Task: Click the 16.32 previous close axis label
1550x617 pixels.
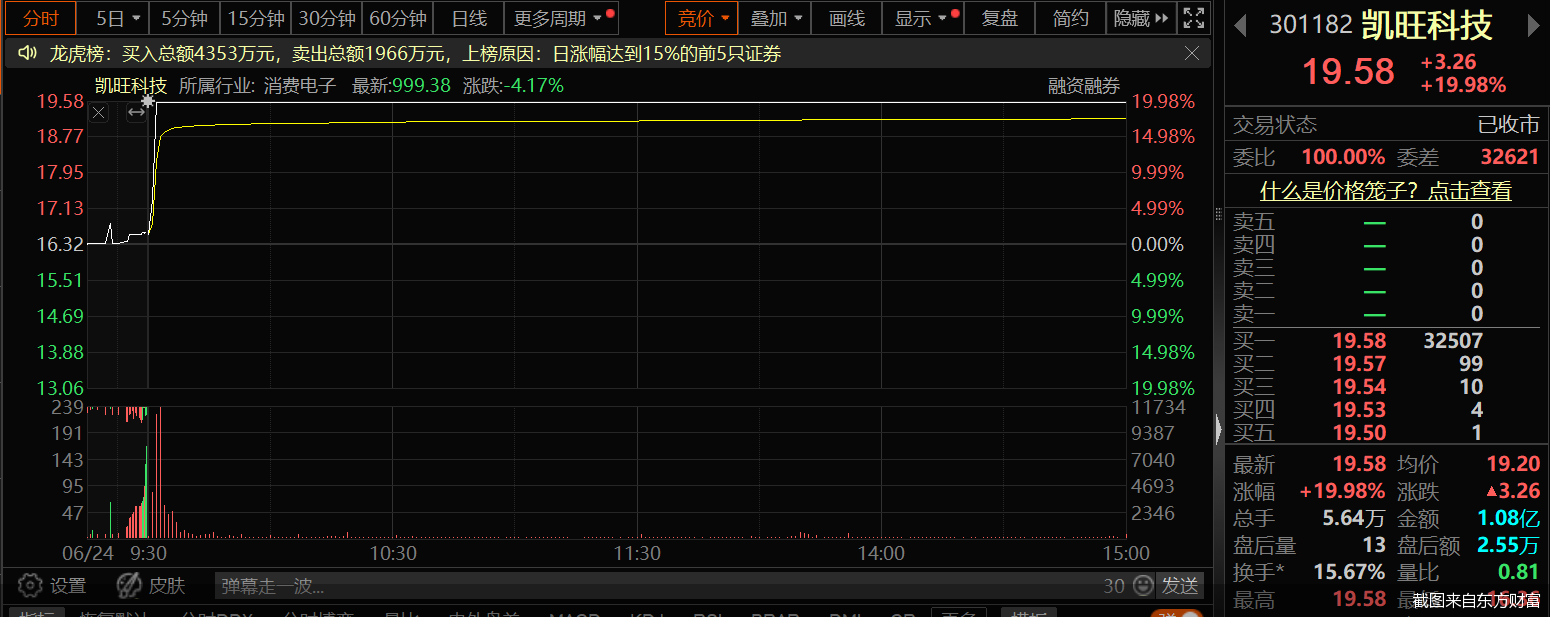Action: [60, 244]
